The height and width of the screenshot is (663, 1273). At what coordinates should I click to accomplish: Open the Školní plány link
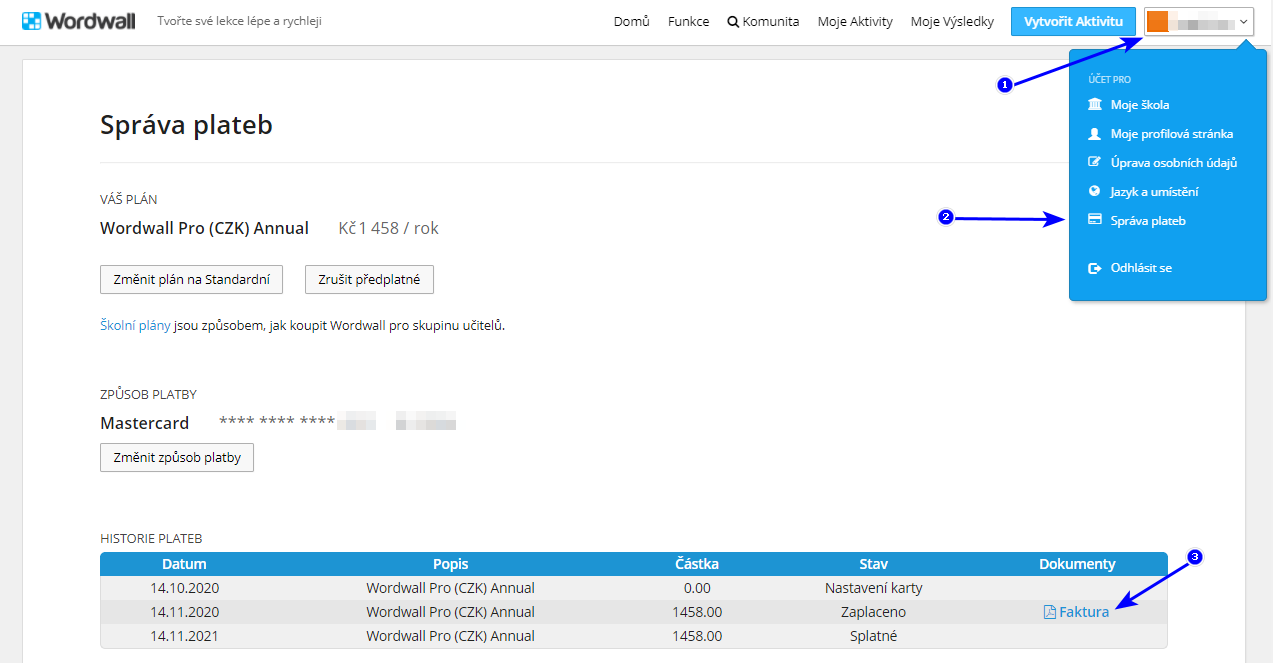(x=136, y=325)
